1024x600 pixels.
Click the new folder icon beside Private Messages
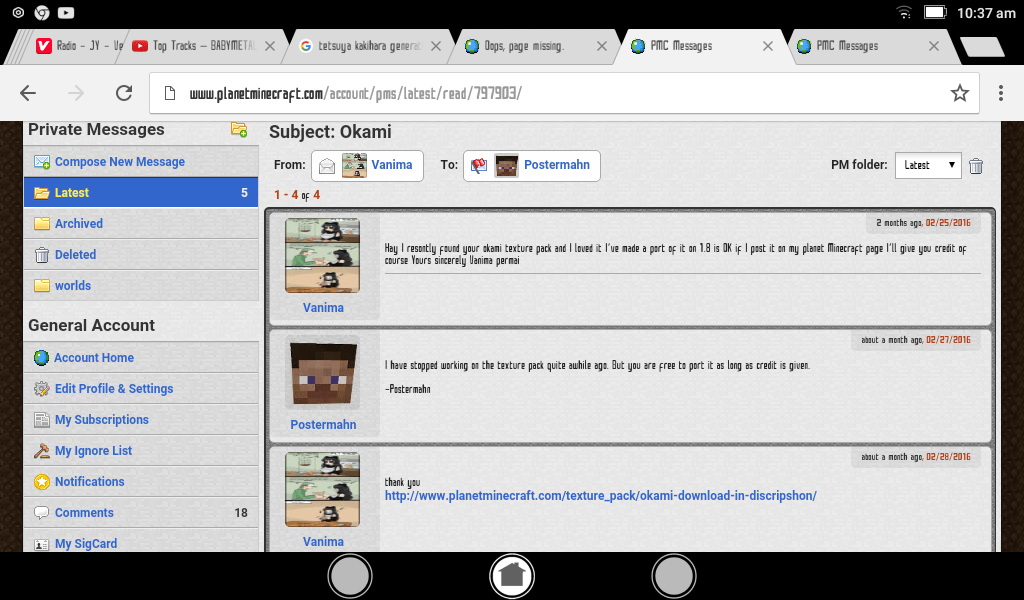[x=239, y=129]
